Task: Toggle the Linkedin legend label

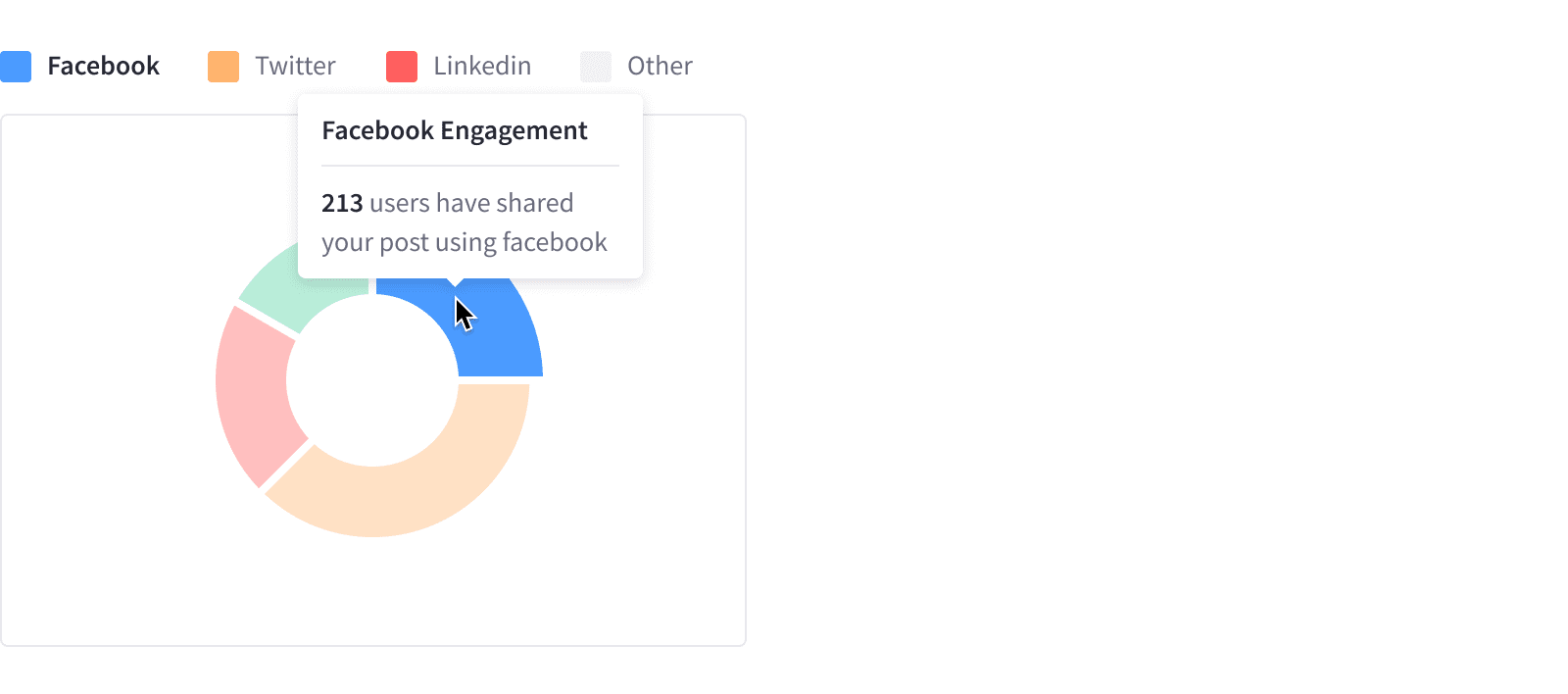Action: click(x=482, y=67)
